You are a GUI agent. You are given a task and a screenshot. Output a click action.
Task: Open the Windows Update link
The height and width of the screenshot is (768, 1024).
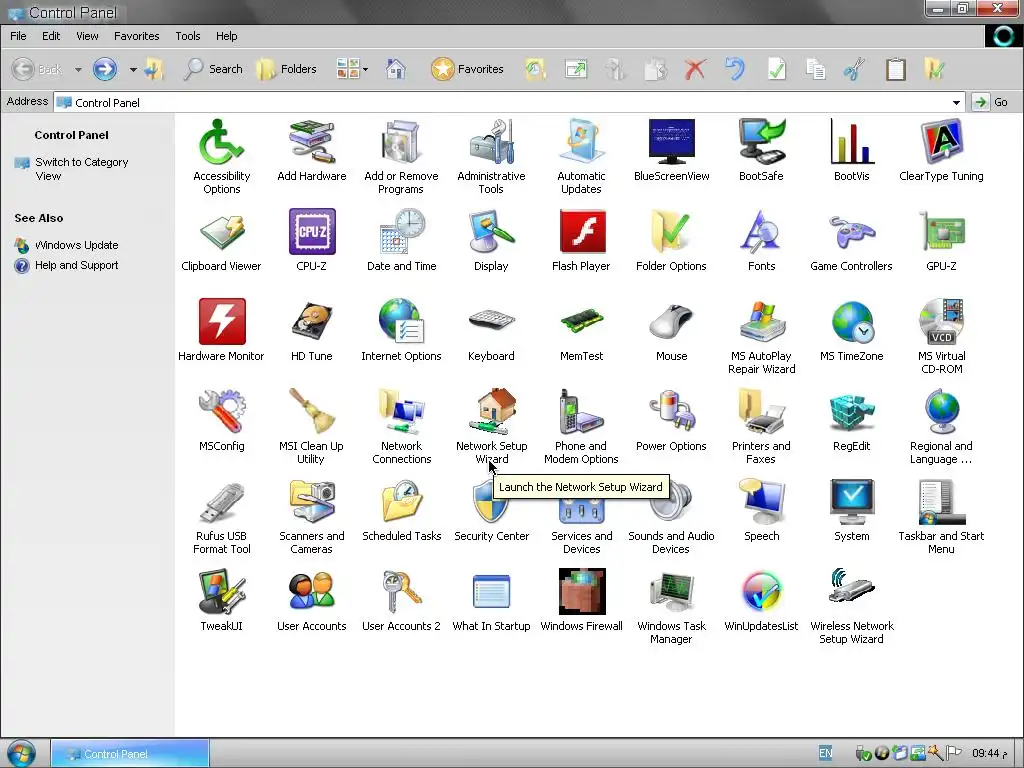[76, 245]
